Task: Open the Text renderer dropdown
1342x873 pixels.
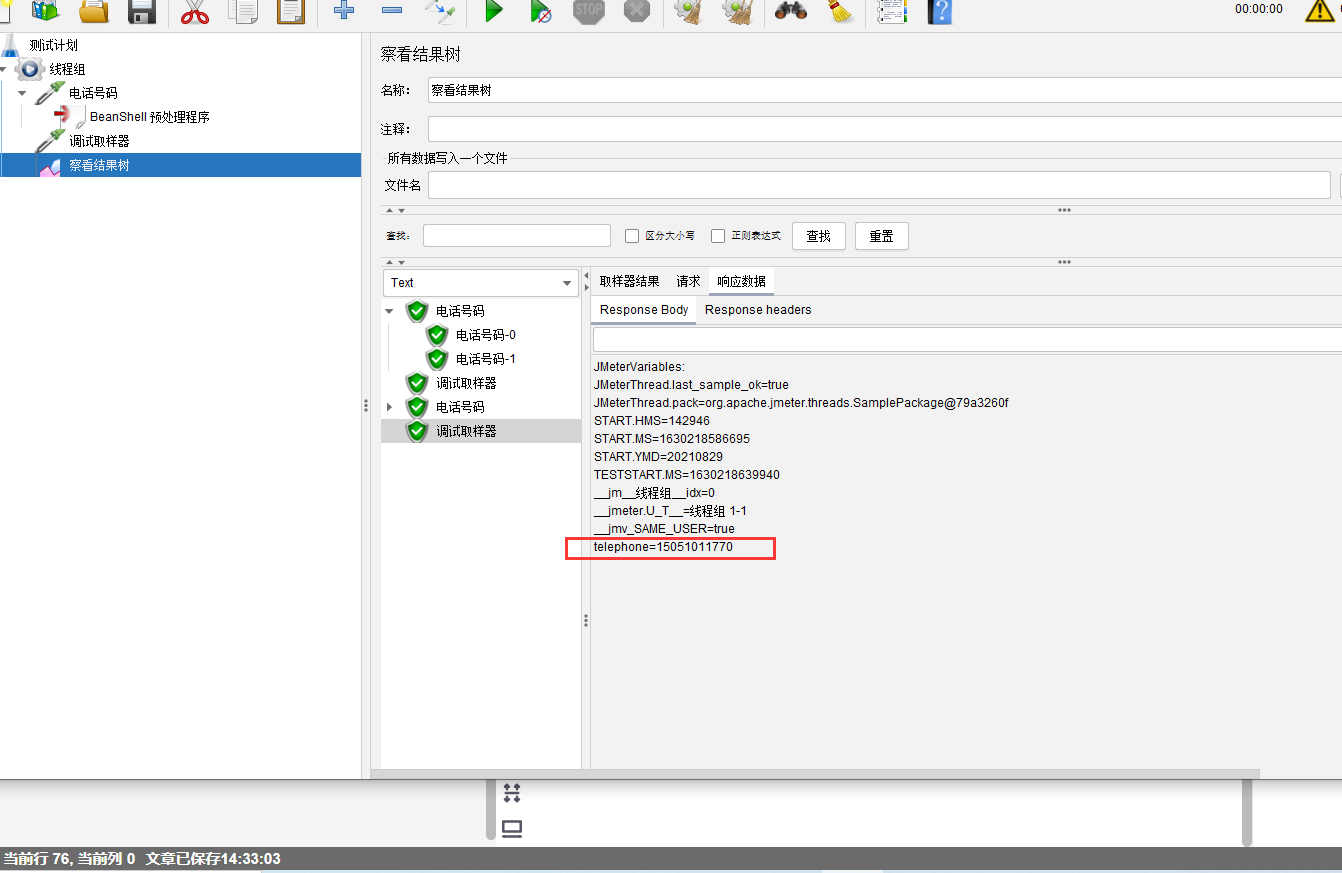Action: [x=480, y=283]
